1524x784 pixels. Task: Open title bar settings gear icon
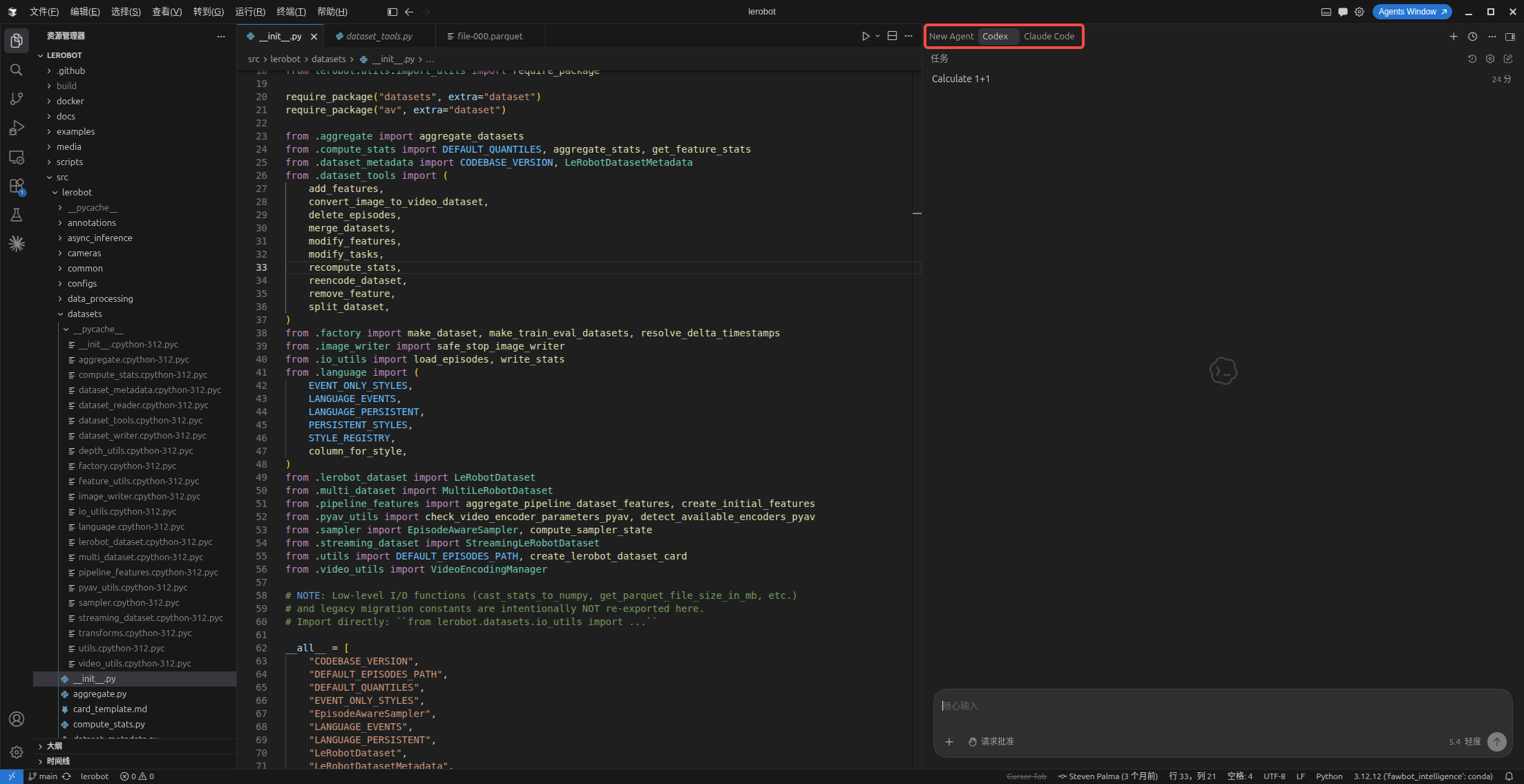1359,12
